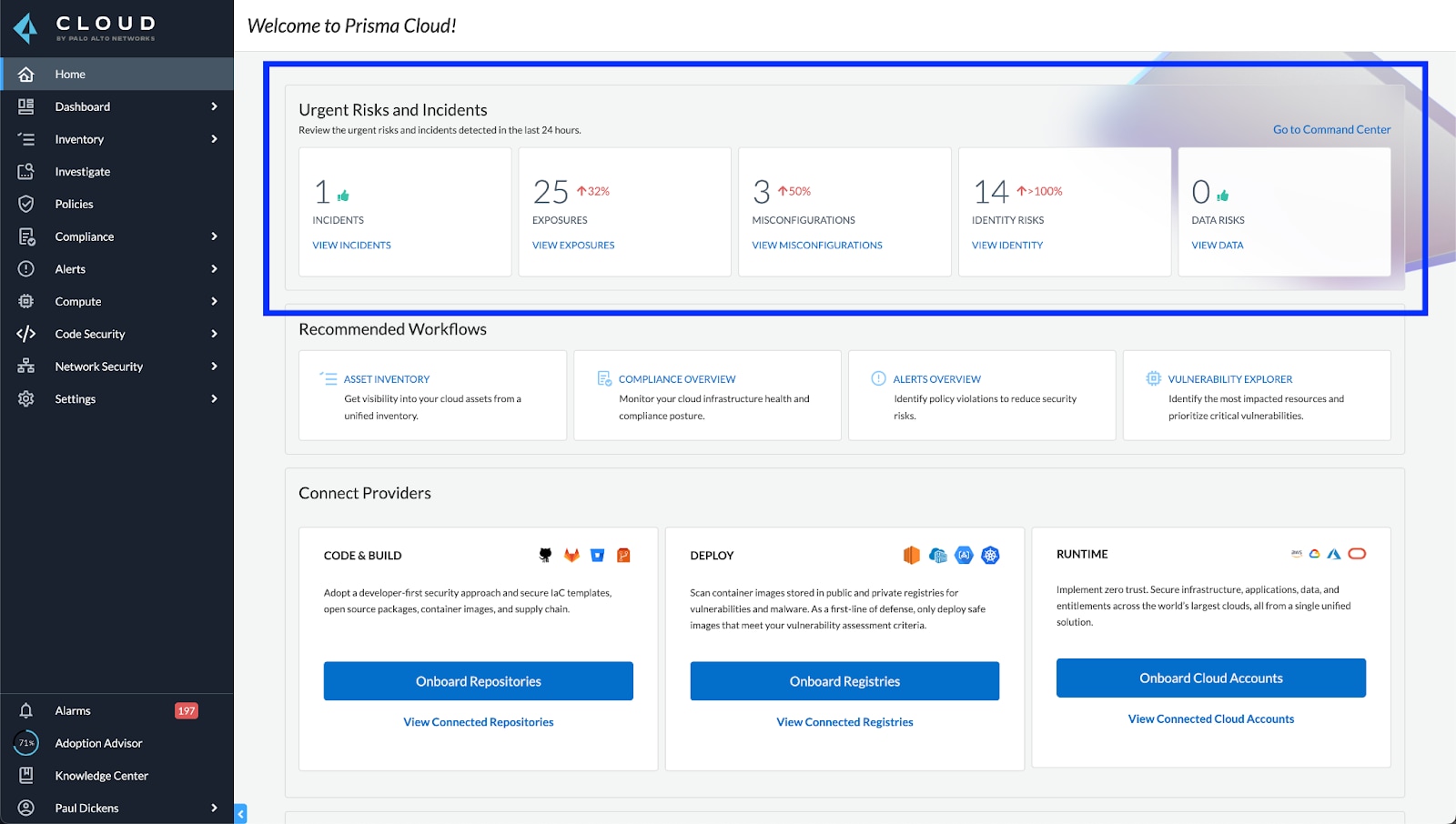Click the Network Security icon in sidebar

pos(26,366)
